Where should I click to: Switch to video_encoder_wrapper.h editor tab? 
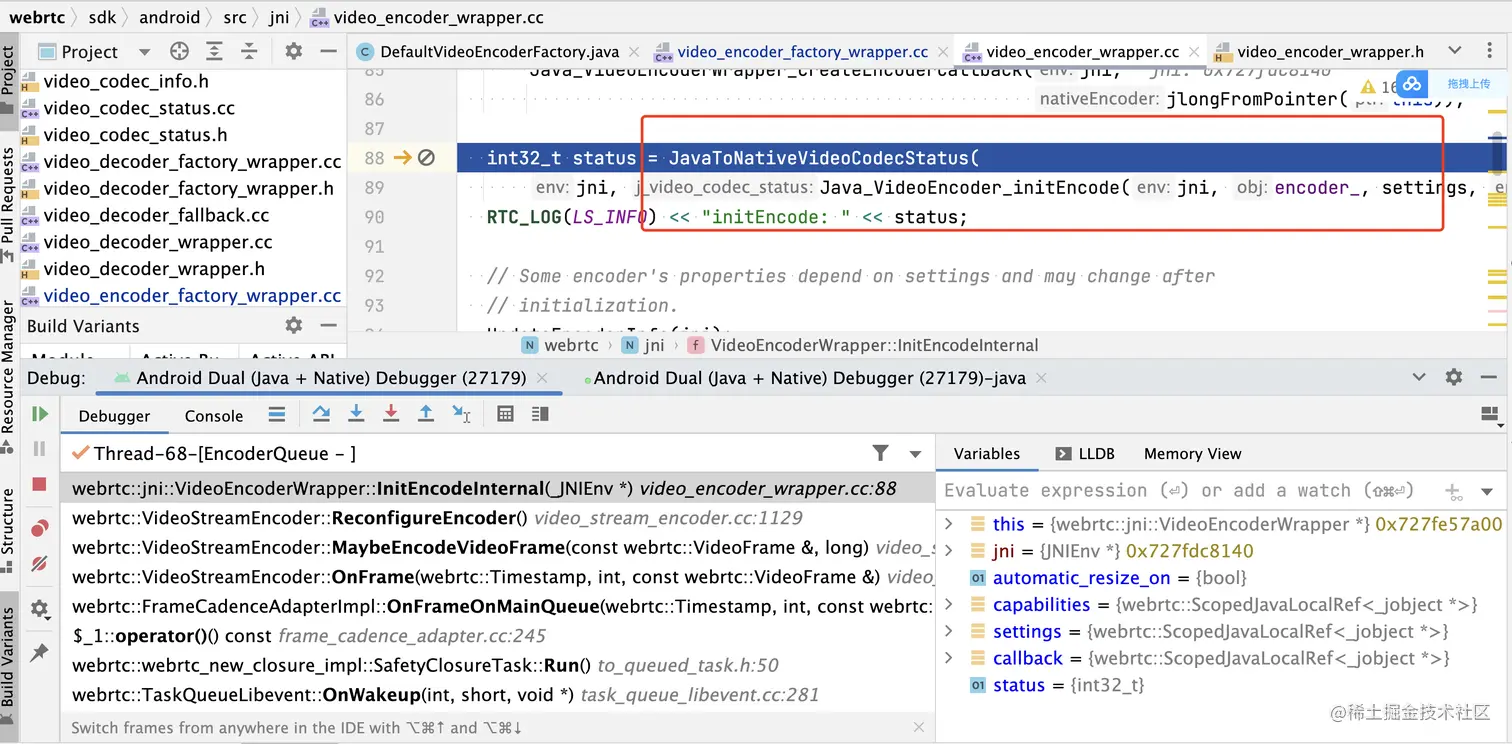(1319, 52)
